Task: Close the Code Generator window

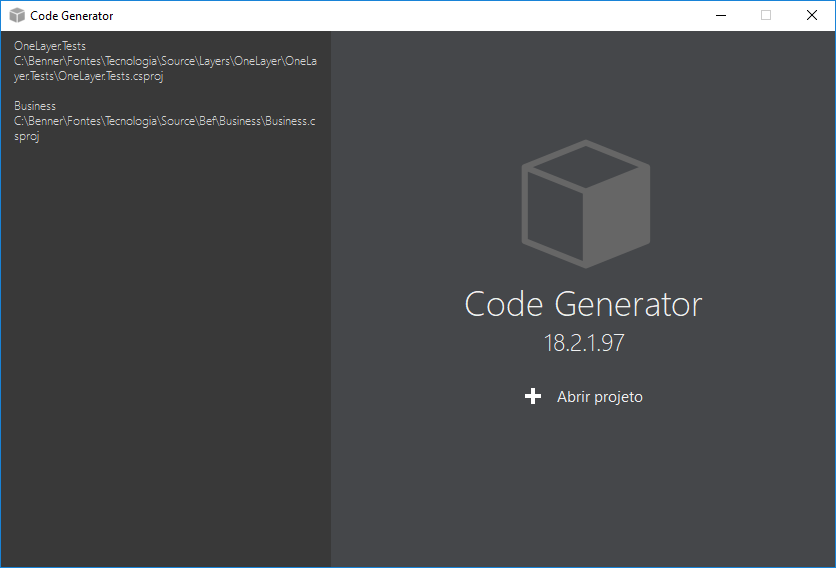Action: [x=812, y=16]
